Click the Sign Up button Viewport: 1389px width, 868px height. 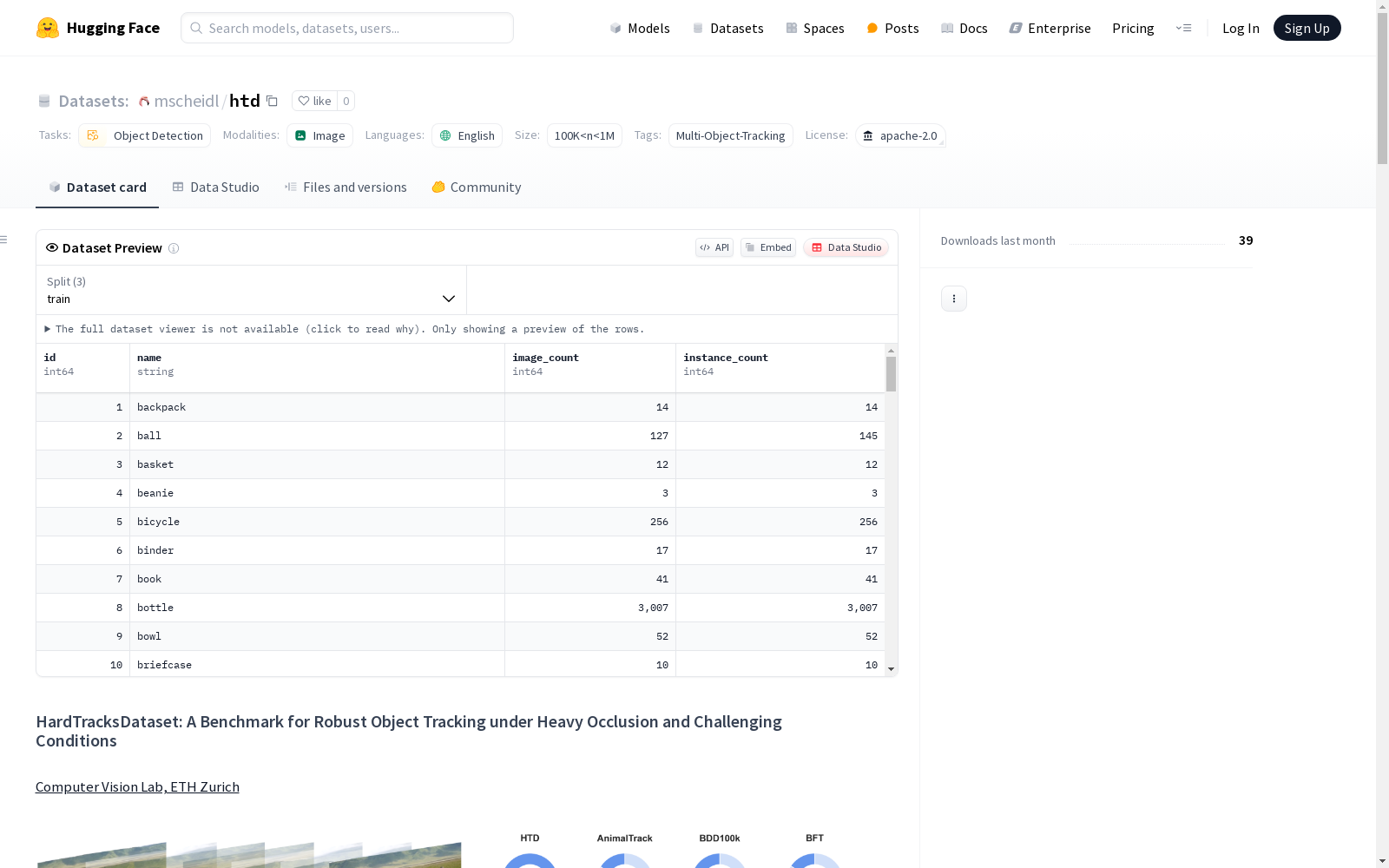[x=1307, y=28]
